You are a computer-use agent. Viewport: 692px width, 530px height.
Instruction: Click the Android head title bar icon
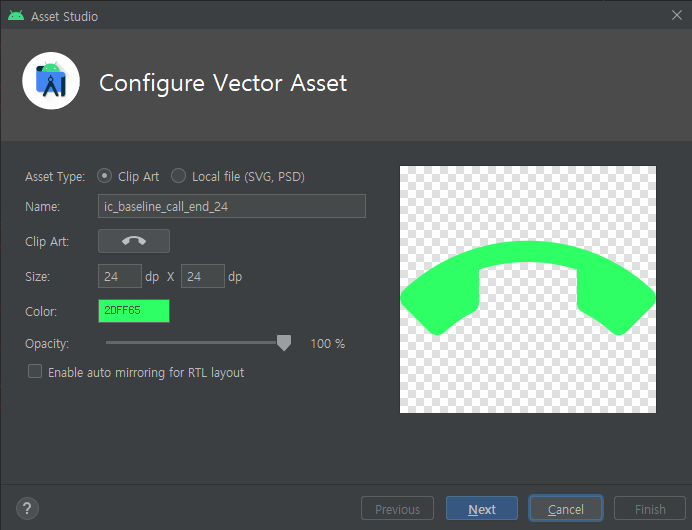tap(16, 16)
